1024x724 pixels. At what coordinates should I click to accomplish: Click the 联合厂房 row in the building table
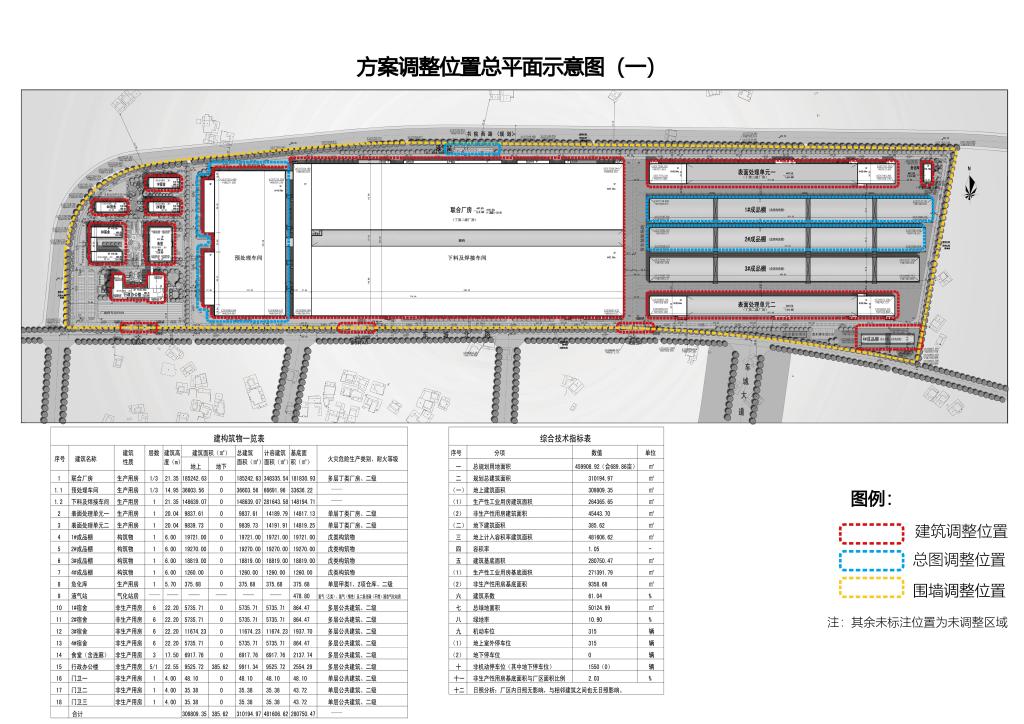pos(229,478)
